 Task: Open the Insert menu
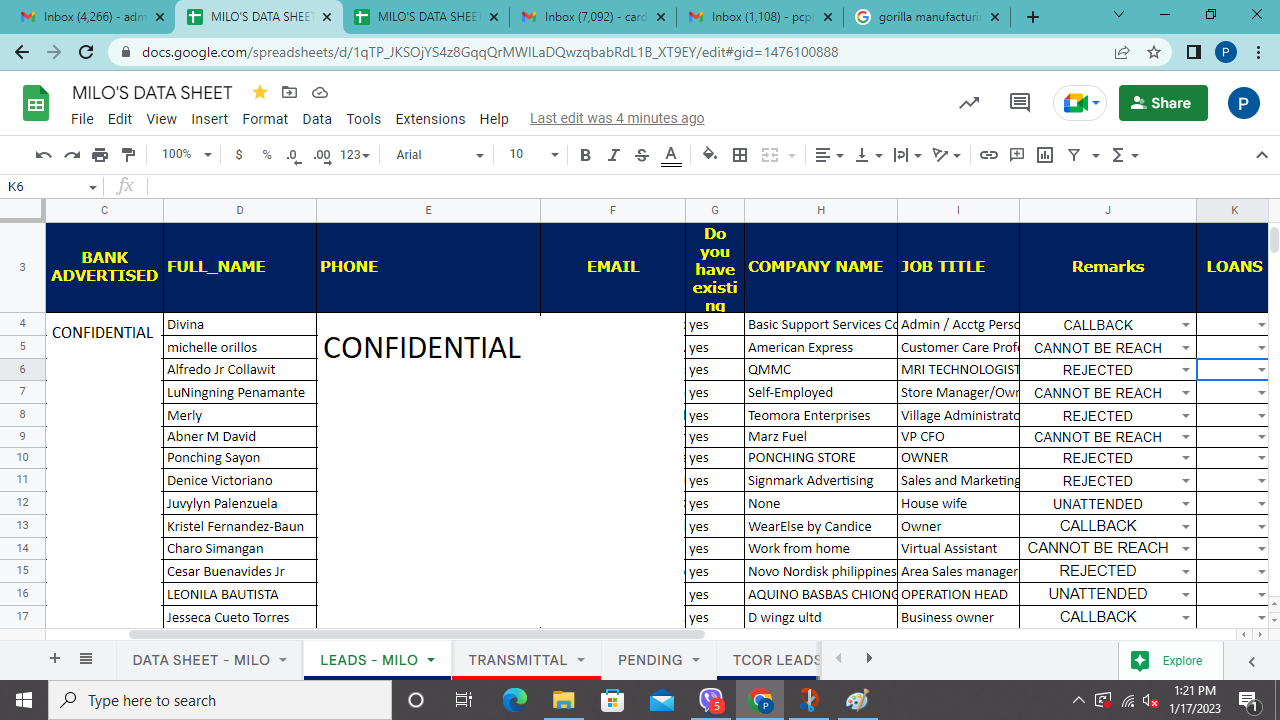210,119
